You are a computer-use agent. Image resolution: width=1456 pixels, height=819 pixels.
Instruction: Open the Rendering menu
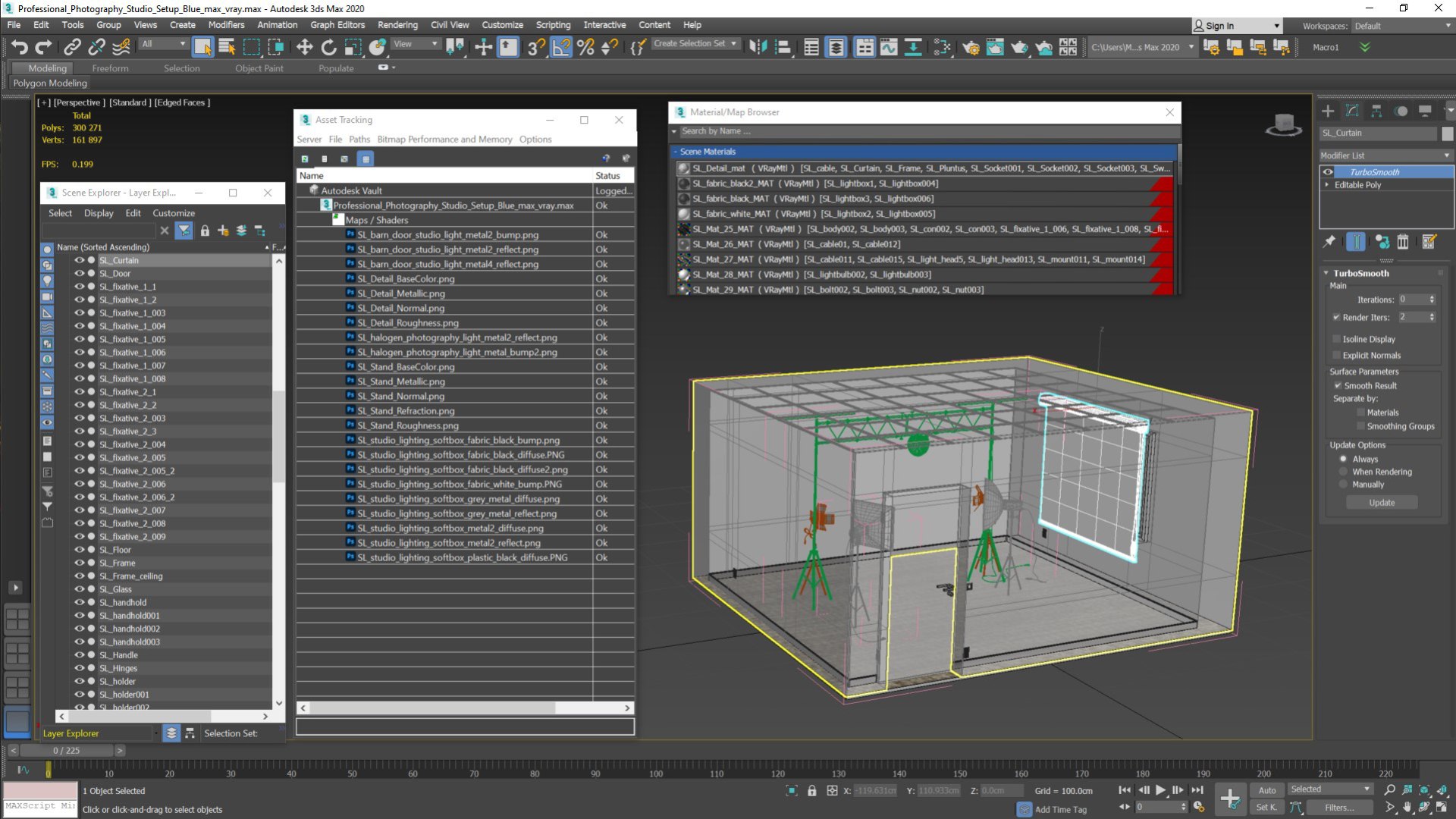[397, 25]
